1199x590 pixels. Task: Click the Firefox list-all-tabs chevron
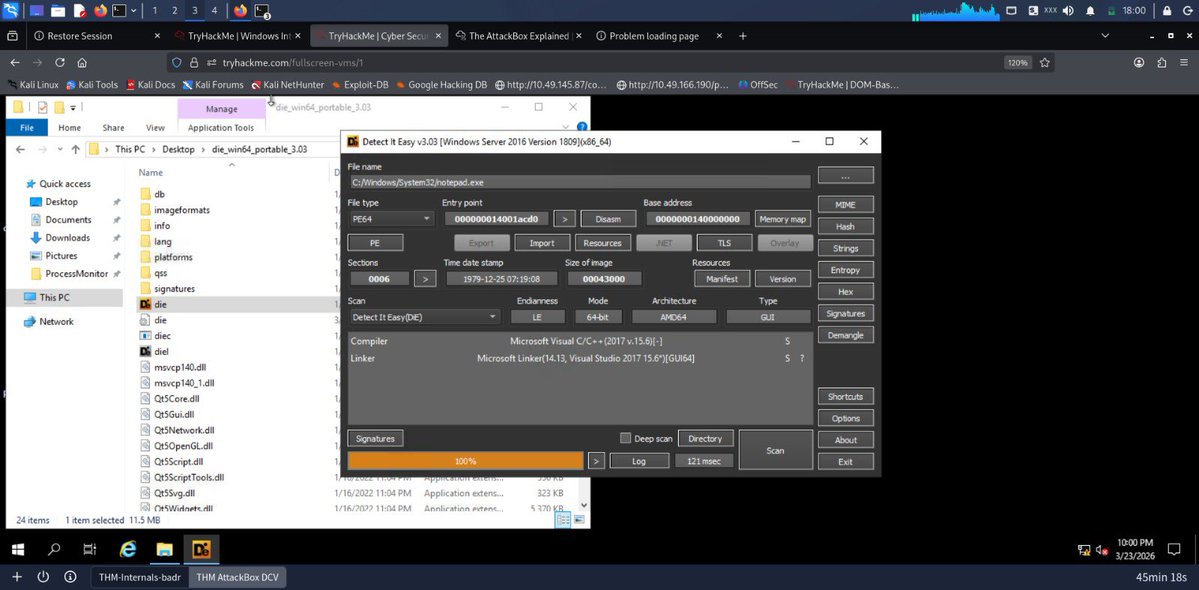coord(1106,36)
